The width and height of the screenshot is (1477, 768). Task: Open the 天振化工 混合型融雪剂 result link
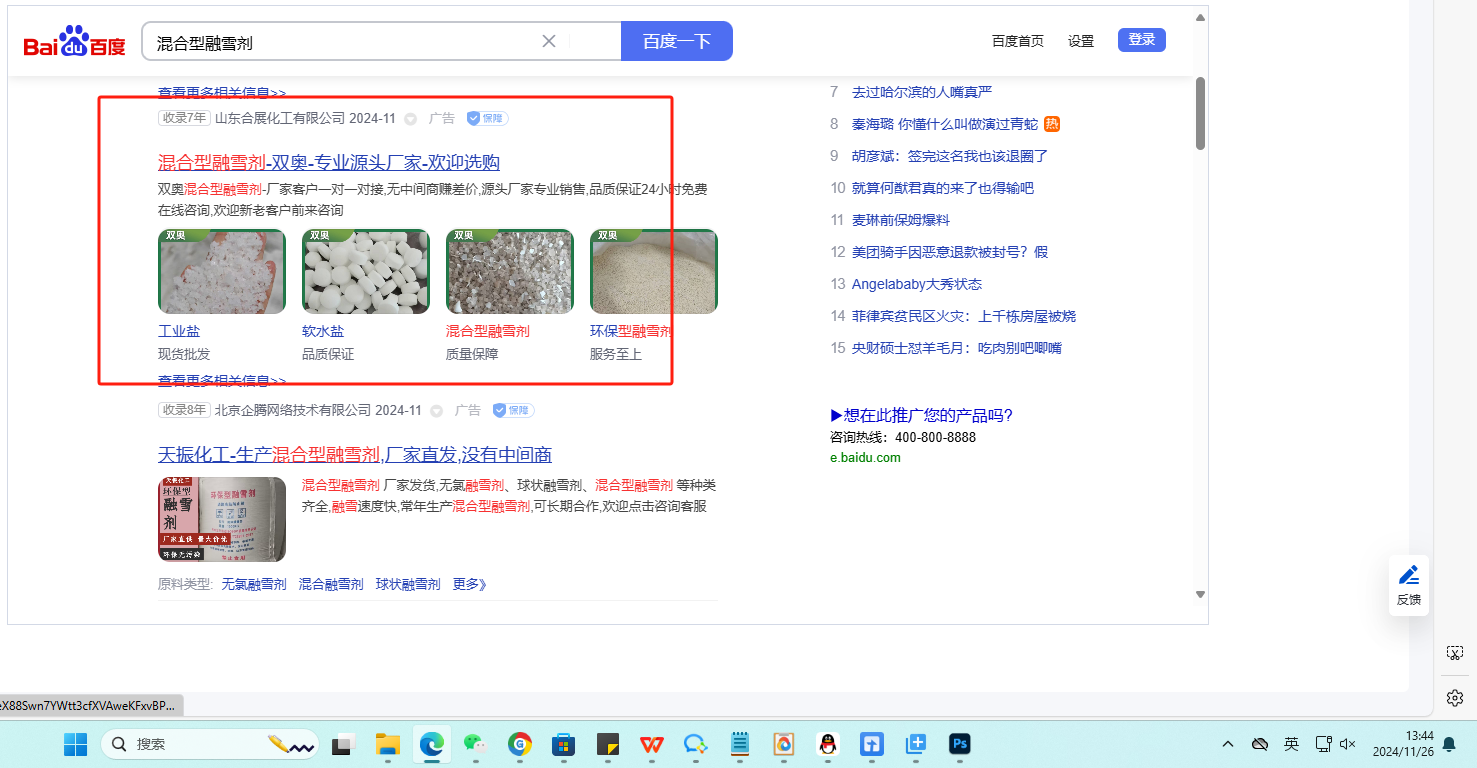[355, 455]
